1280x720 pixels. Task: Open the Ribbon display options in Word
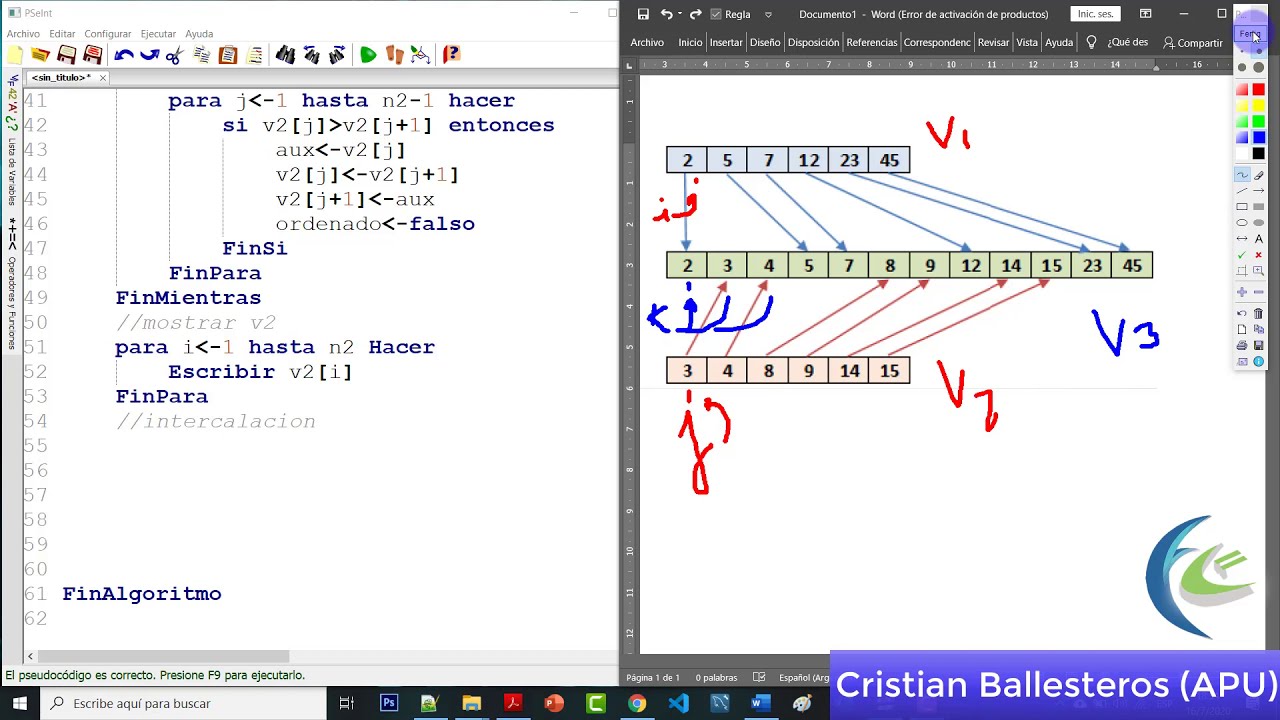click(x=1146, y=14)
